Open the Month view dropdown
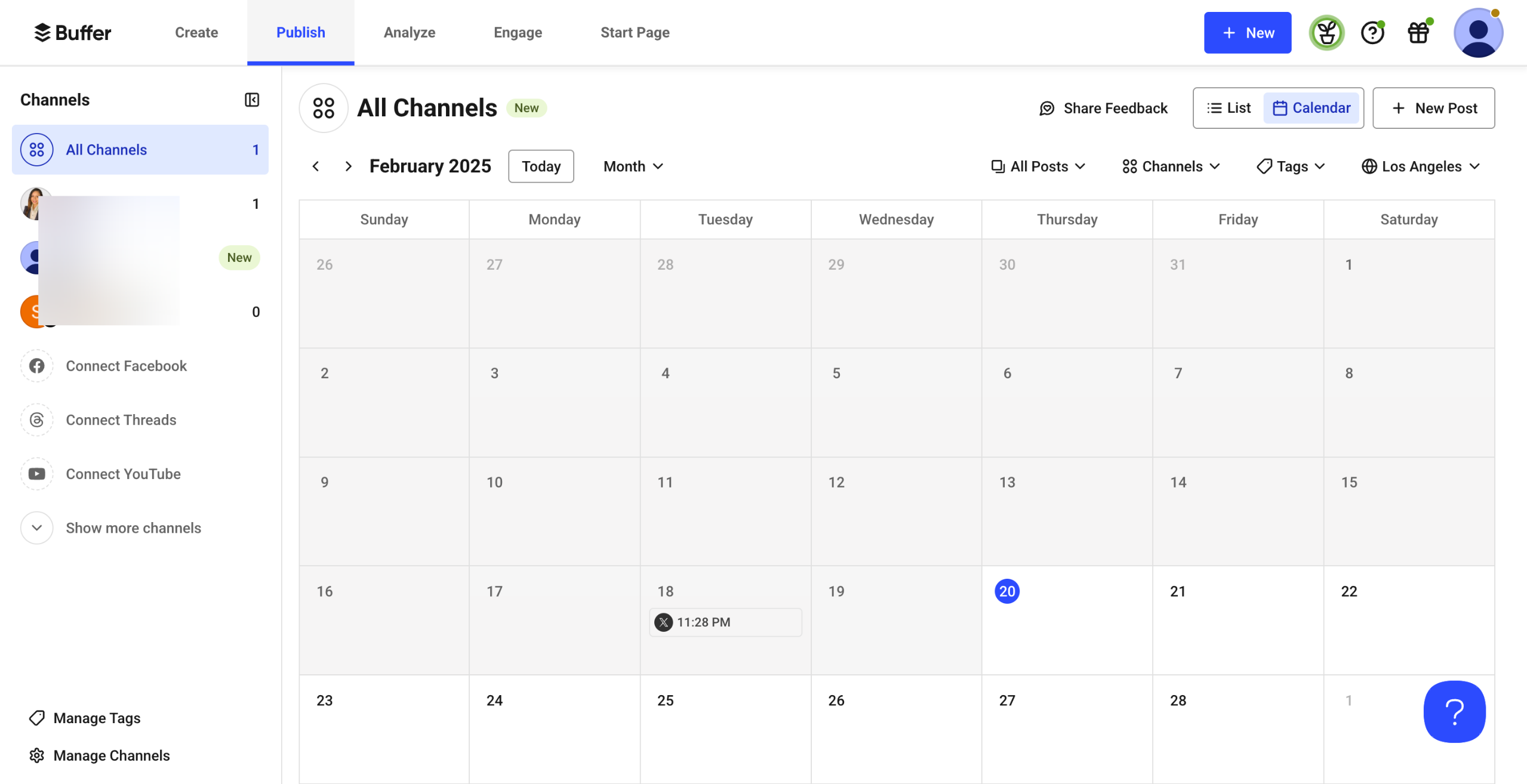 pyautogui.click(x=633, y=166)
